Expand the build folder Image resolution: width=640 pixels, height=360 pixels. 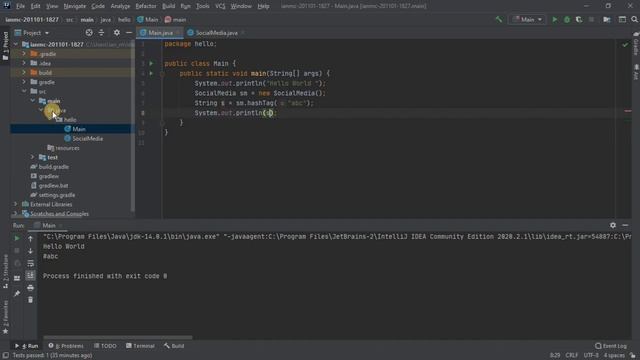click(24, 73)
